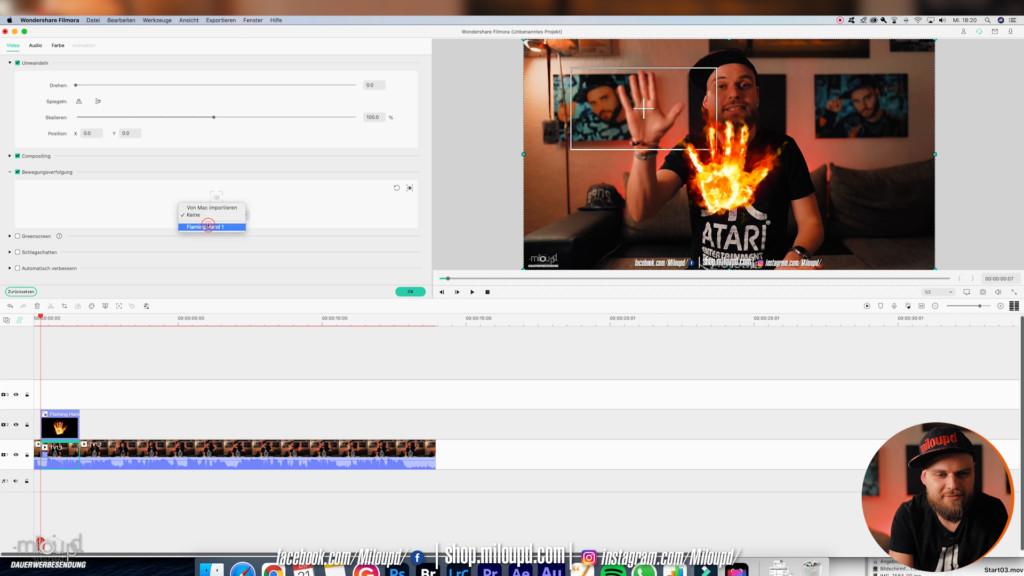Take a snapshot with the camera icon

[x=982, y=292]
